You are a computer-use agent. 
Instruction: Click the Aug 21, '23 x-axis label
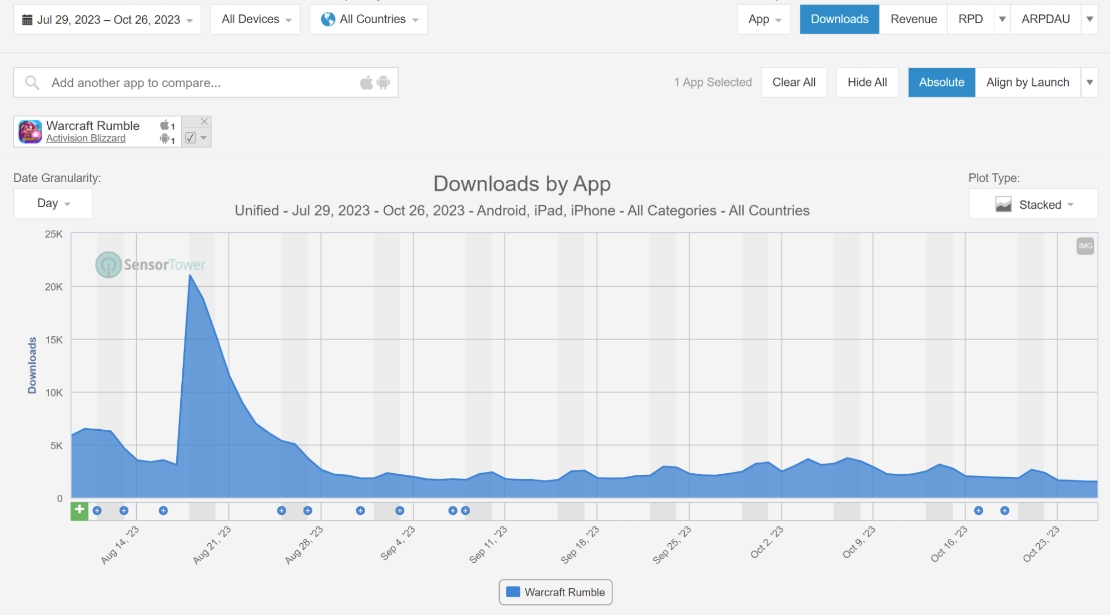[212, 544]
